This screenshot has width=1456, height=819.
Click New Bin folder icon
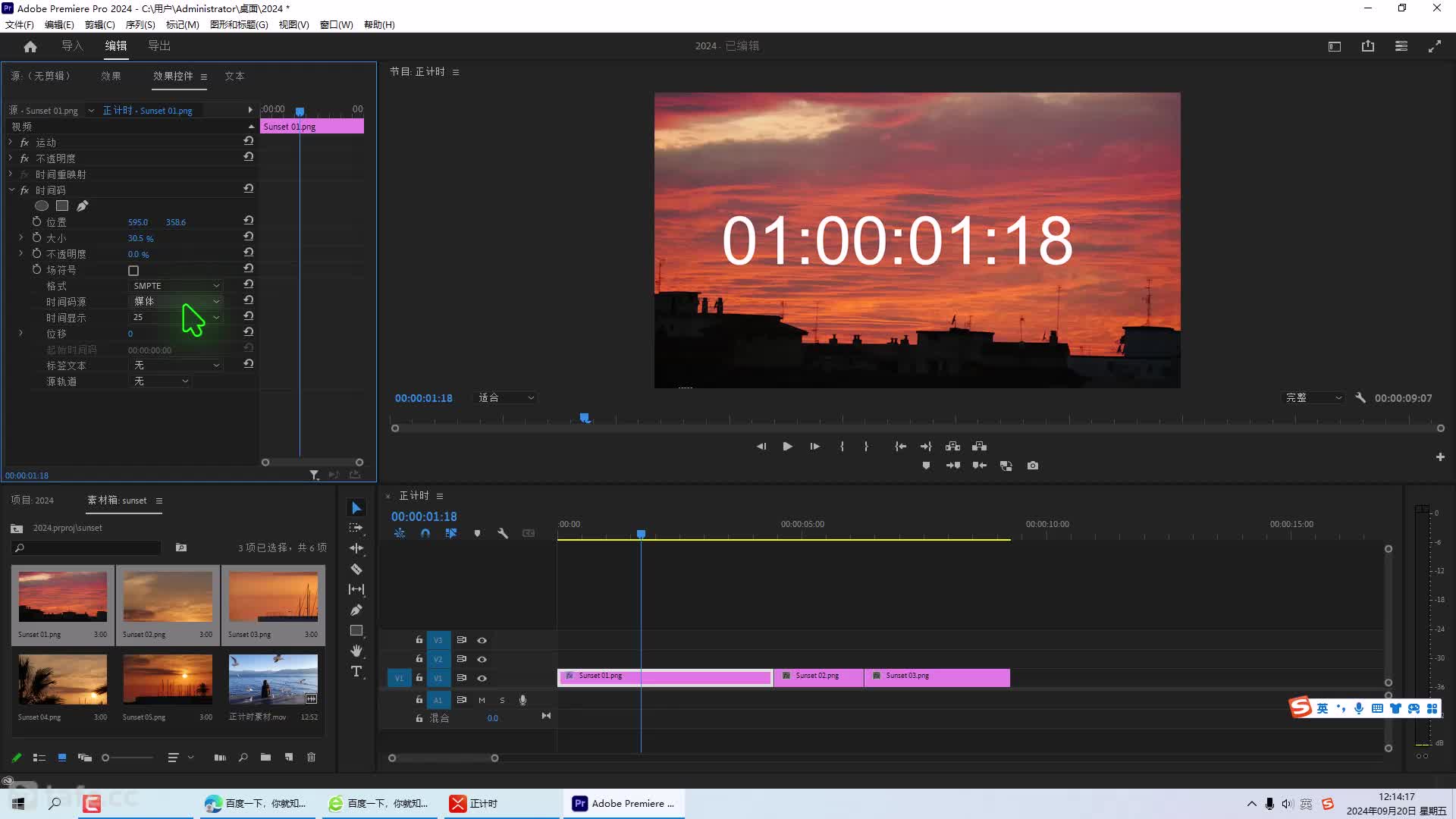265,757
